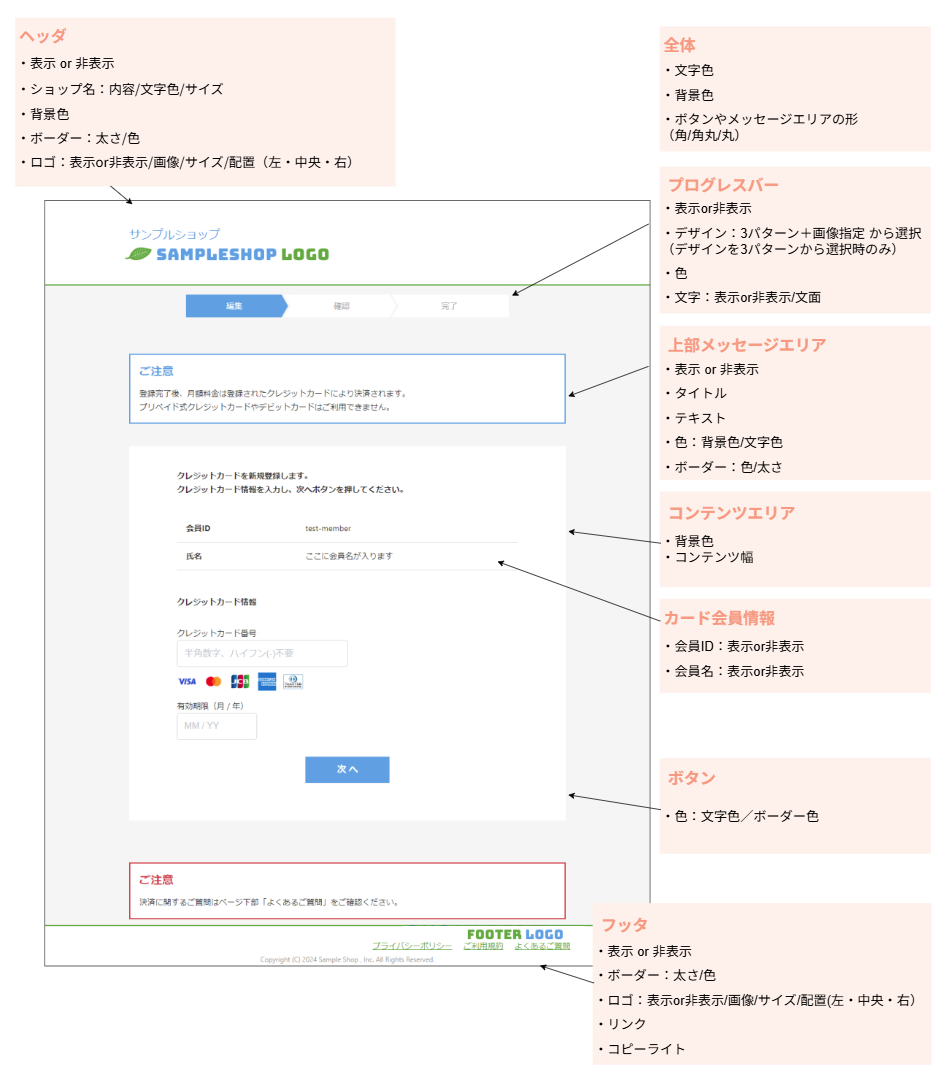Viewport: 947px width, 1084px height.
Task: Click the test-member 会員ID value
Action: pyautogui.click(x=328, y=528)
